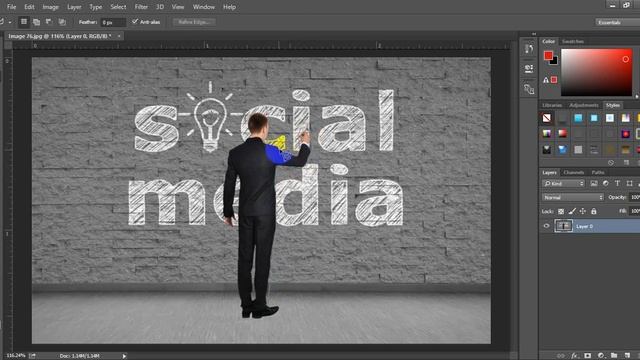Open the Properties panel icon
This screenshot has width=640, height=360.
pos(529,69)
